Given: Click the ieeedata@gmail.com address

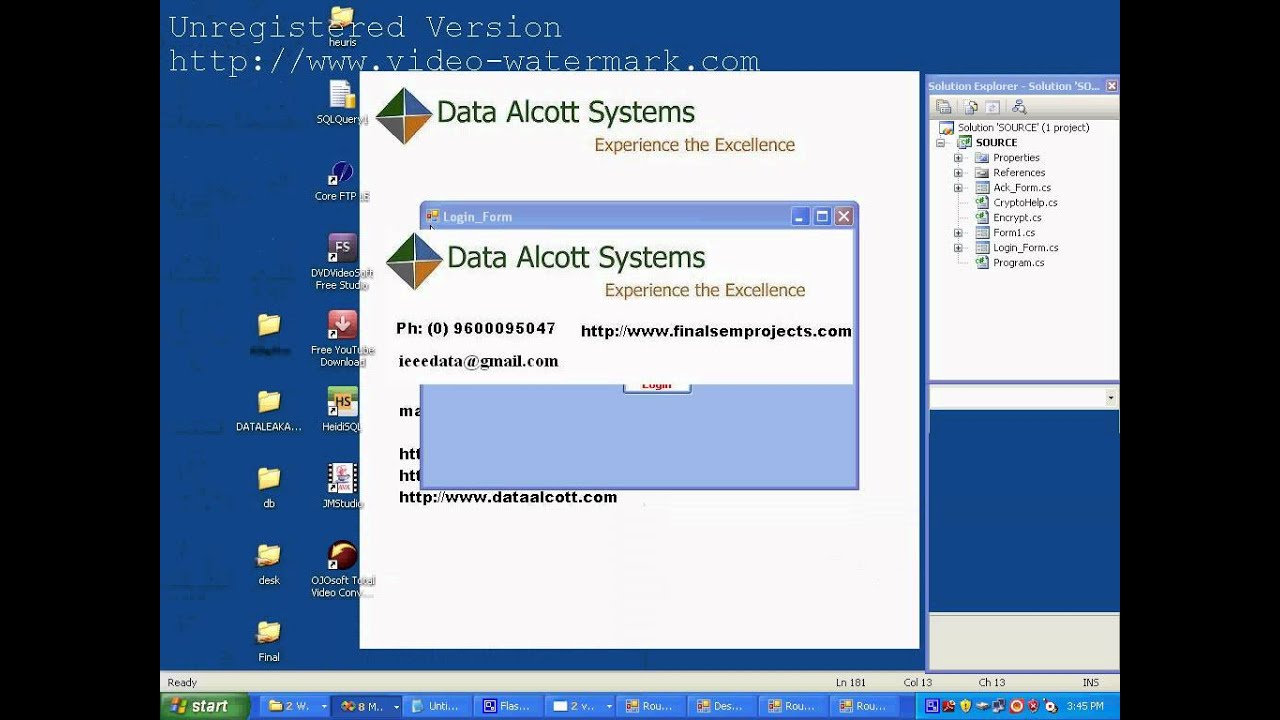Looking at the screenshot, I should pyautogui.click(x=478, y=361).
